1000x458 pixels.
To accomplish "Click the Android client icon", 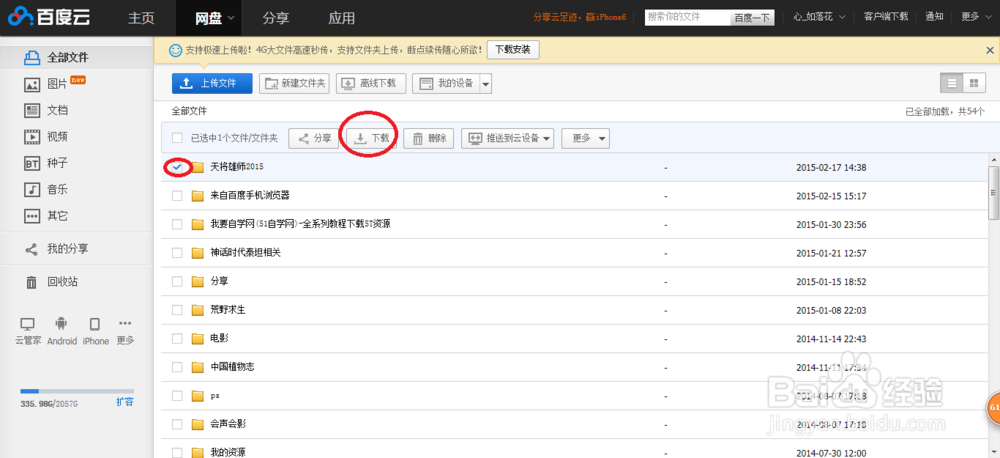I will (x=61, y=323).
